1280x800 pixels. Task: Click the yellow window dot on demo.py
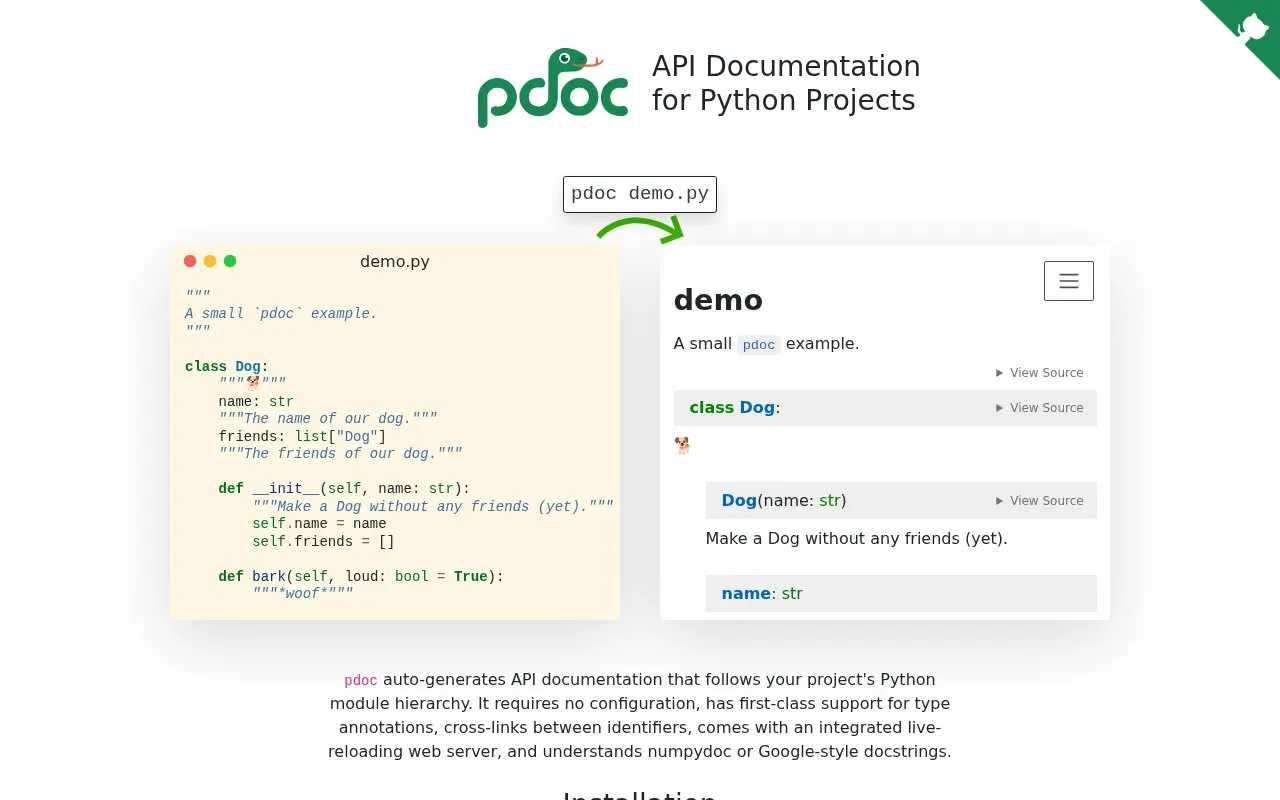[x=210, y=261]
